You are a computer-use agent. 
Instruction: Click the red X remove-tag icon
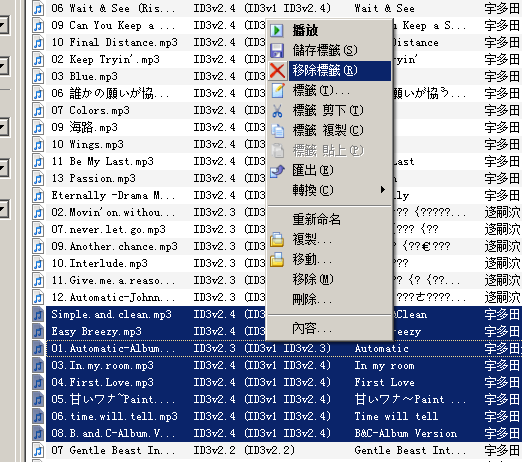277,71
